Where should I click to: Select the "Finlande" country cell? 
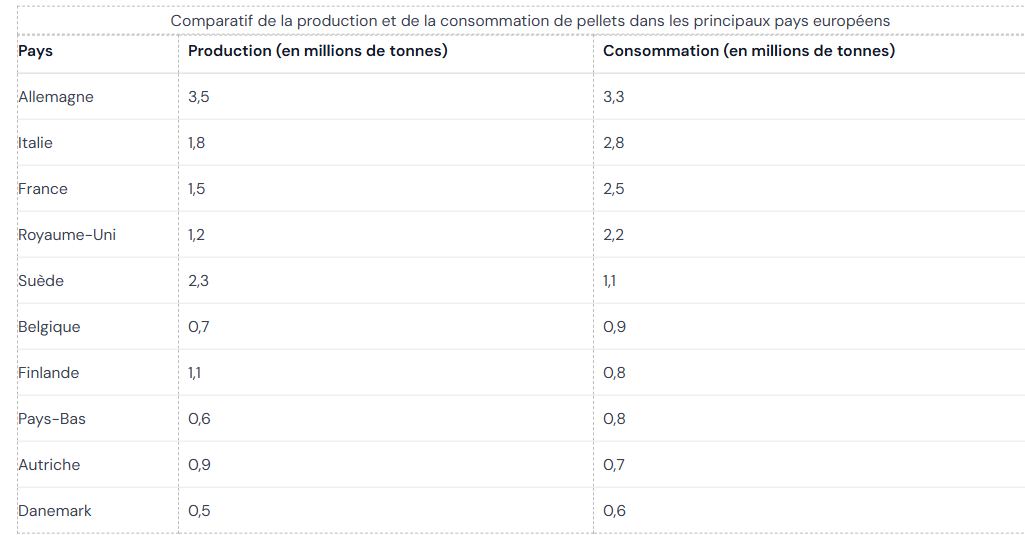pyautogui.click(x=49, y=373)
